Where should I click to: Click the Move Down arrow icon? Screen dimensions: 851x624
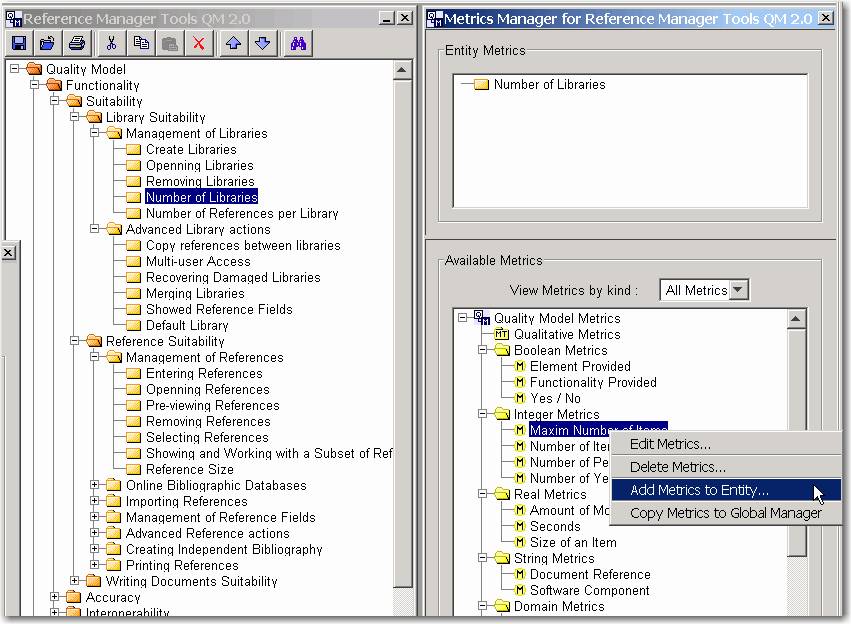click(x=262, y=43)
